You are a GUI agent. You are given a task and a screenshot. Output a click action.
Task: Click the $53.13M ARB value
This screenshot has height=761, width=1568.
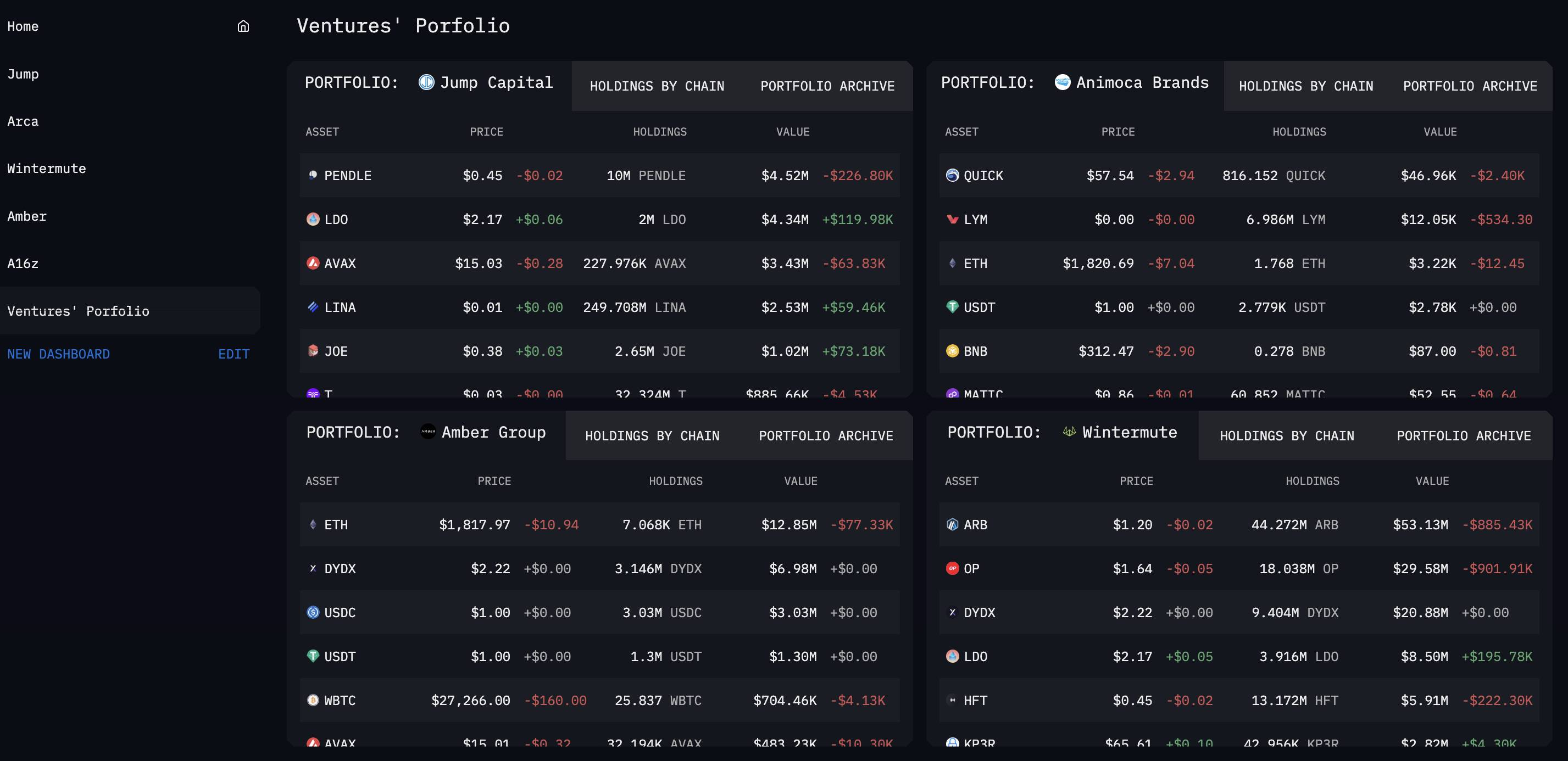1420,525
